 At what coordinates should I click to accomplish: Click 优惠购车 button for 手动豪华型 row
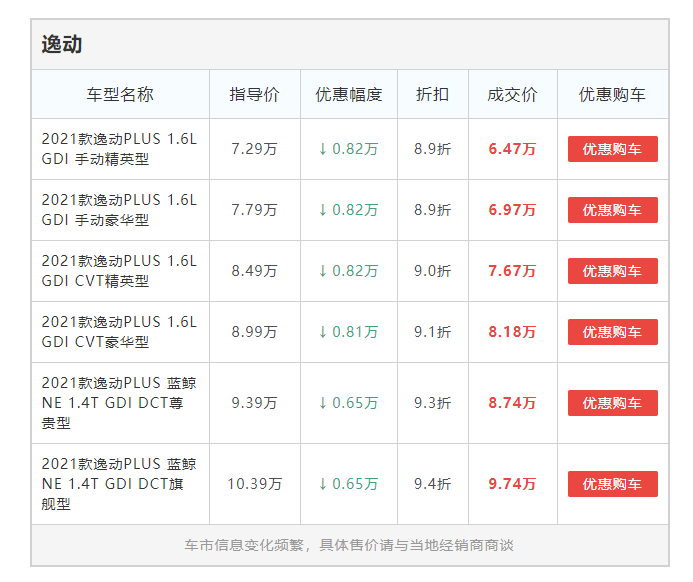(613, 210)
